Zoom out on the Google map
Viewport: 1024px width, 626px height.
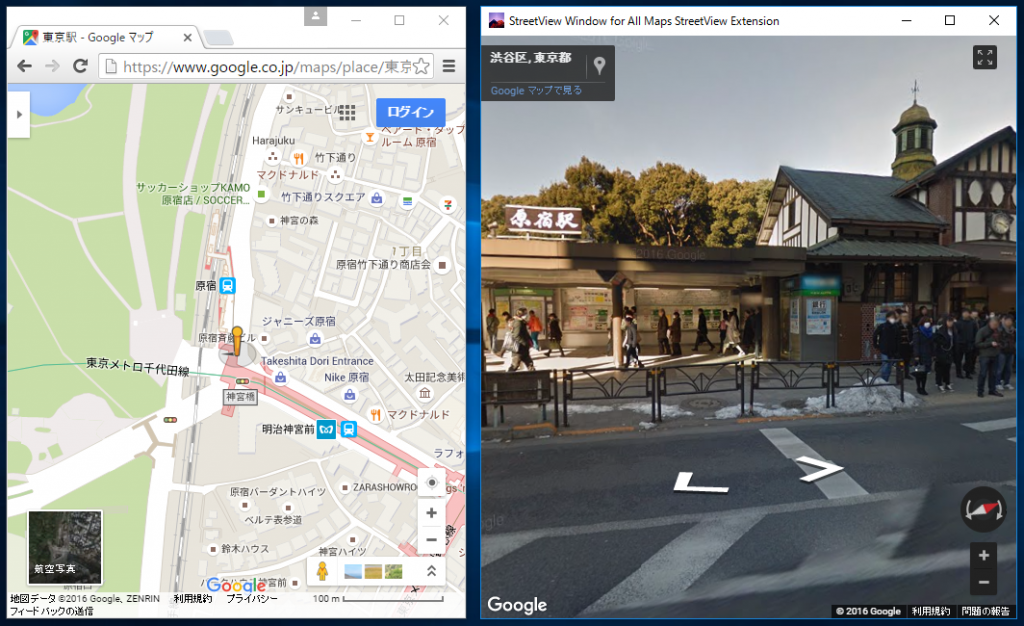[431, 540]
